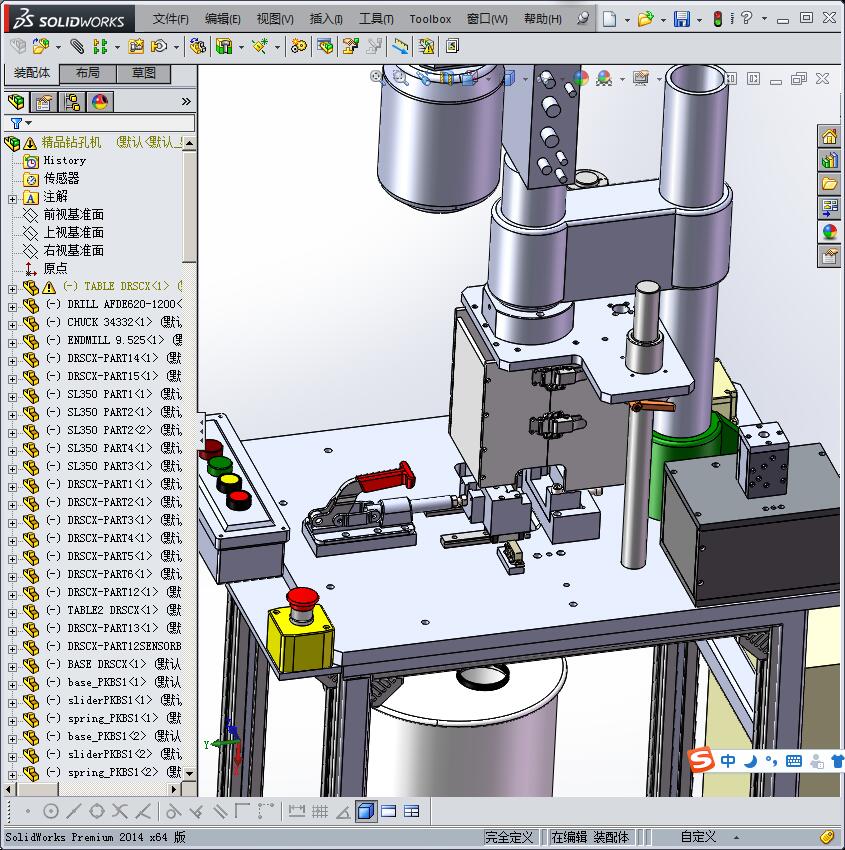Pin the menu bar with pushpin

(583, 18)
